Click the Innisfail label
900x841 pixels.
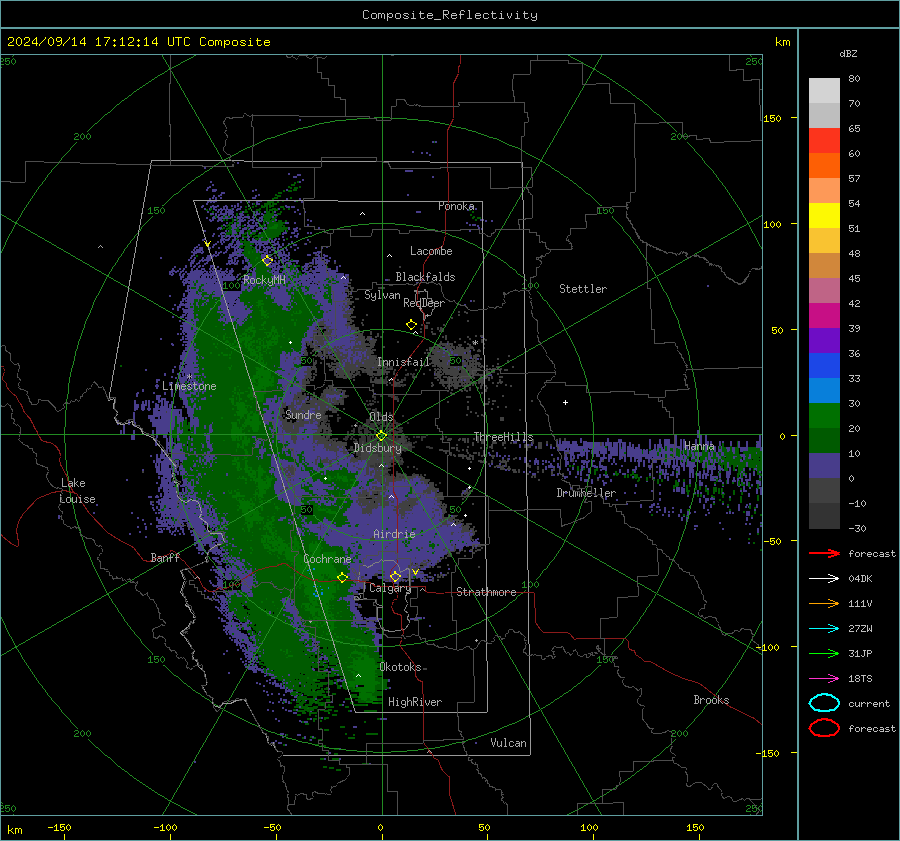coord(403,362)
